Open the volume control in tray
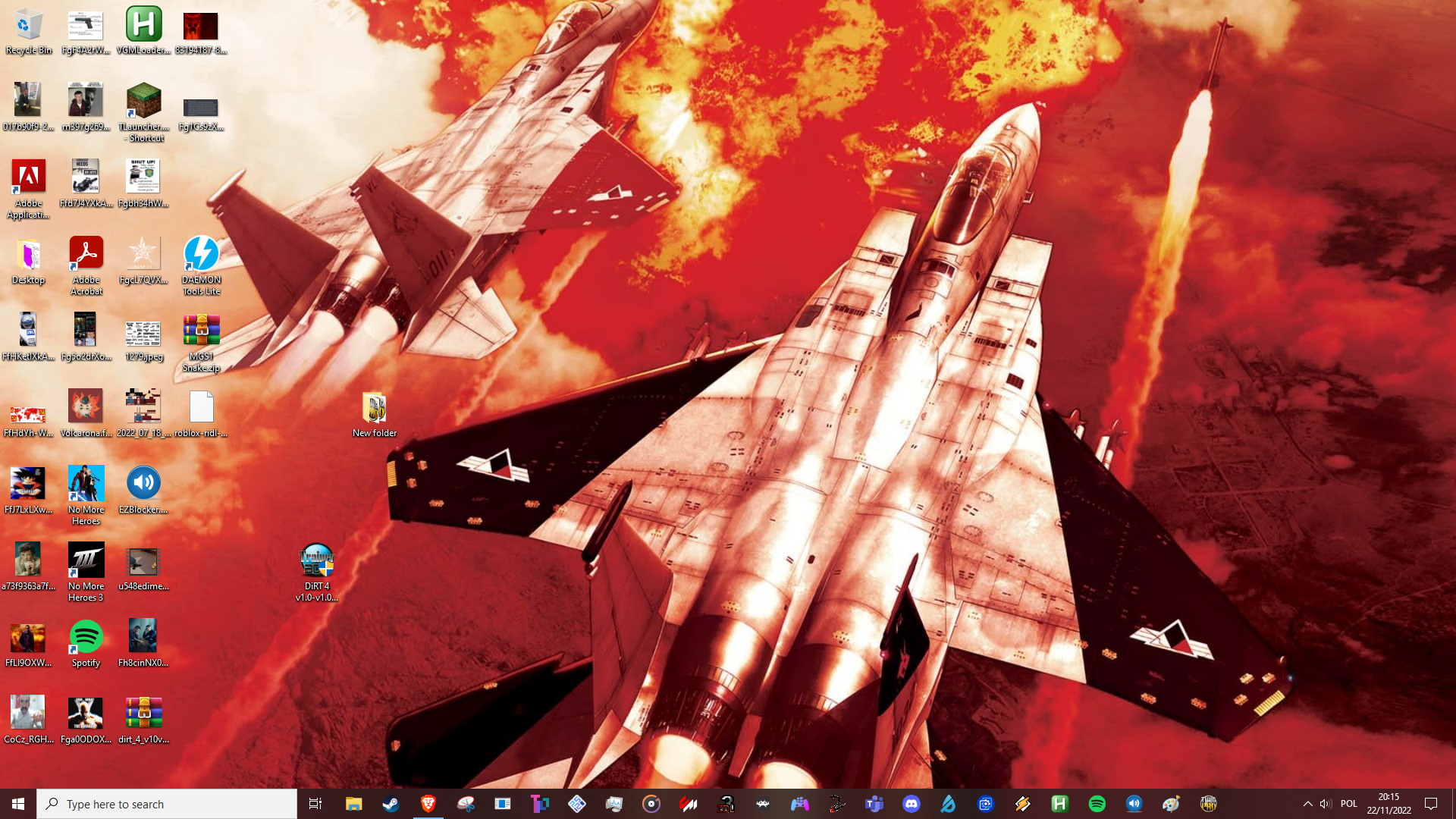The image size is (1456, 819). click(1326, 804)
